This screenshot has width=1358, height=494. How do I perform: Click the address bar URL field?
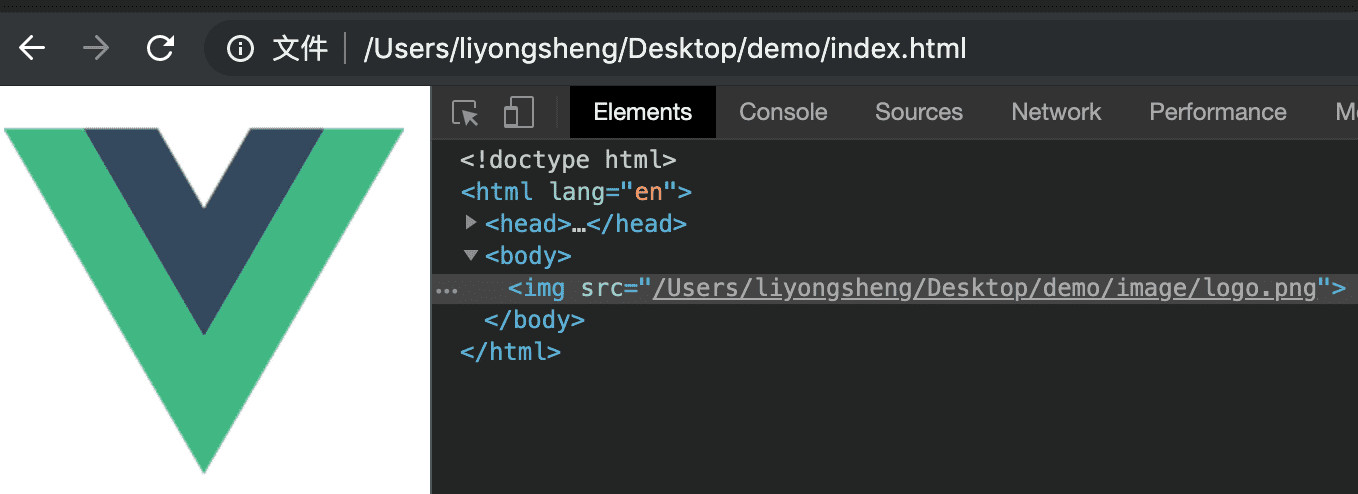(665, 48)
